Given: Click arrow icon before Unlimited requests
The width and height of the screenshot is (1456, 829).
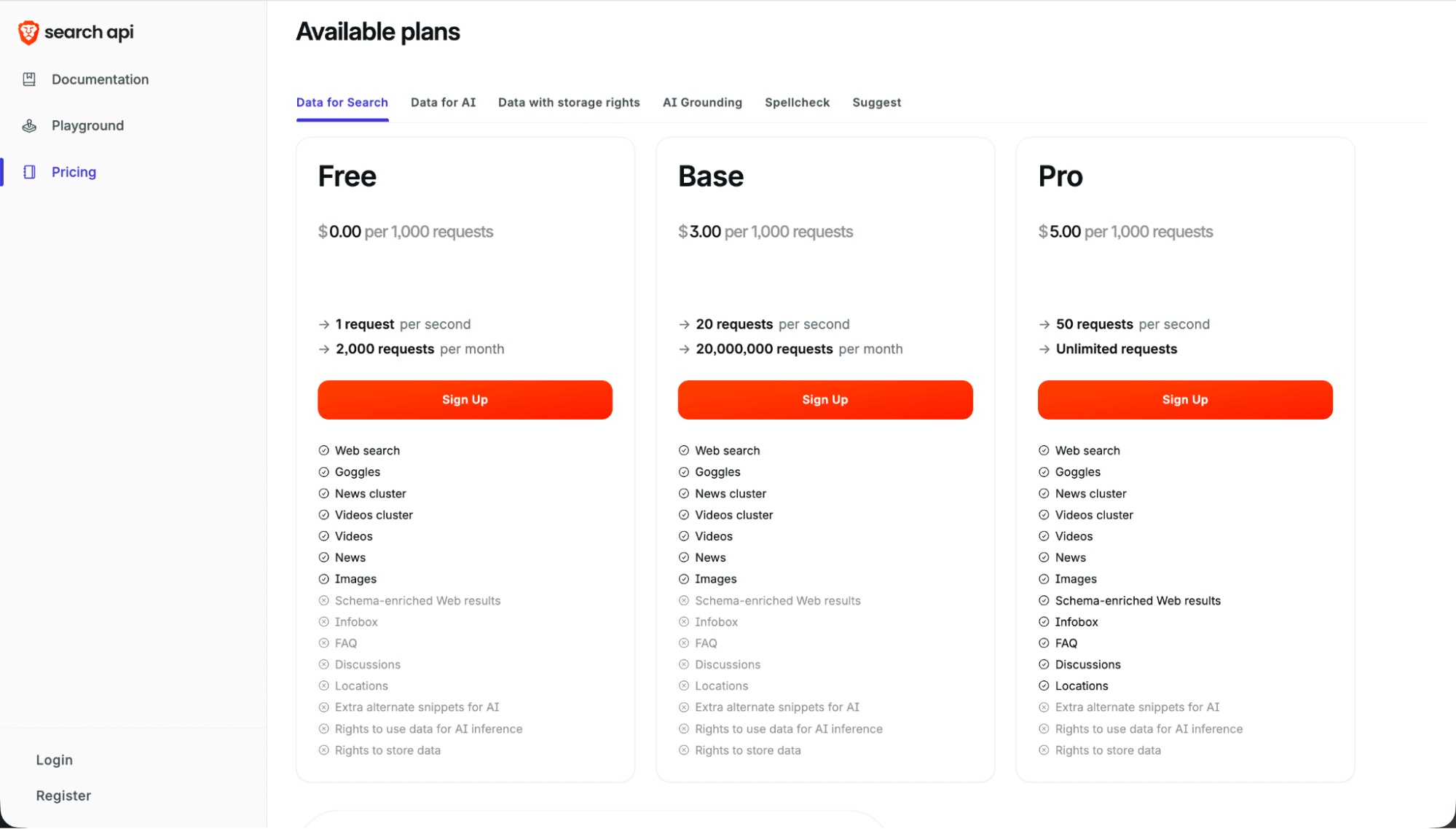Looking at the screenshot, I should point(1044,349).
